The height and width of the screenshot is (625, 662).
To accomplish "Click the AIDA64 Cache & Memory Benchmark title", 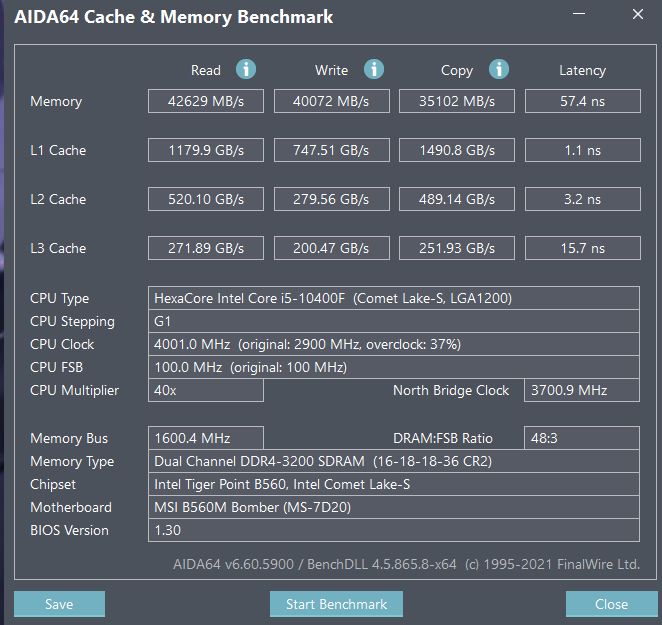I will 174,17.
